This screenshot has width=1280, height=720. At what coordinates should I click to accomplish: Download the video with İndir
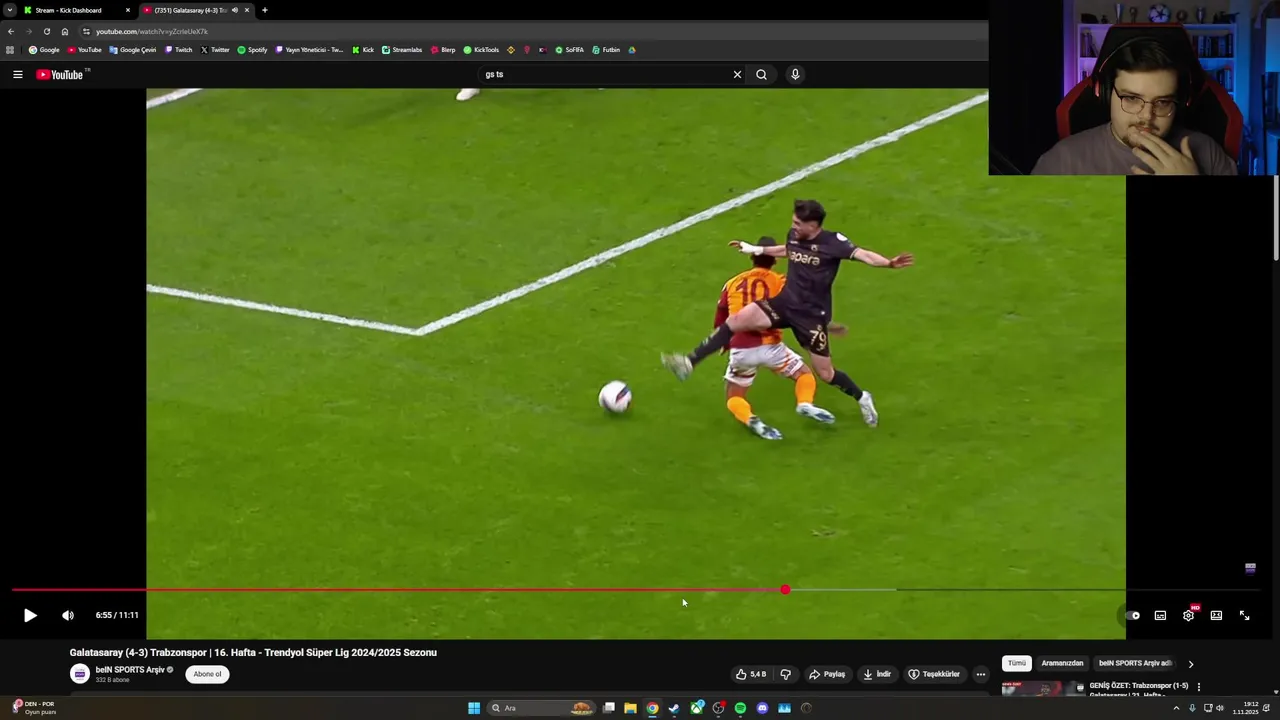point(877,674)
